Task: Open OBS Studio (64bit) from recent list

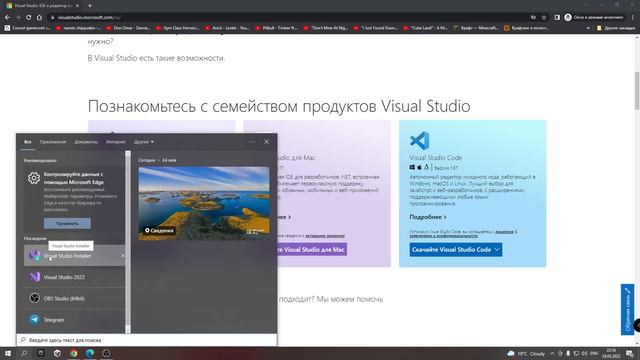Action: pyautogui.click(x=74, y=298)
